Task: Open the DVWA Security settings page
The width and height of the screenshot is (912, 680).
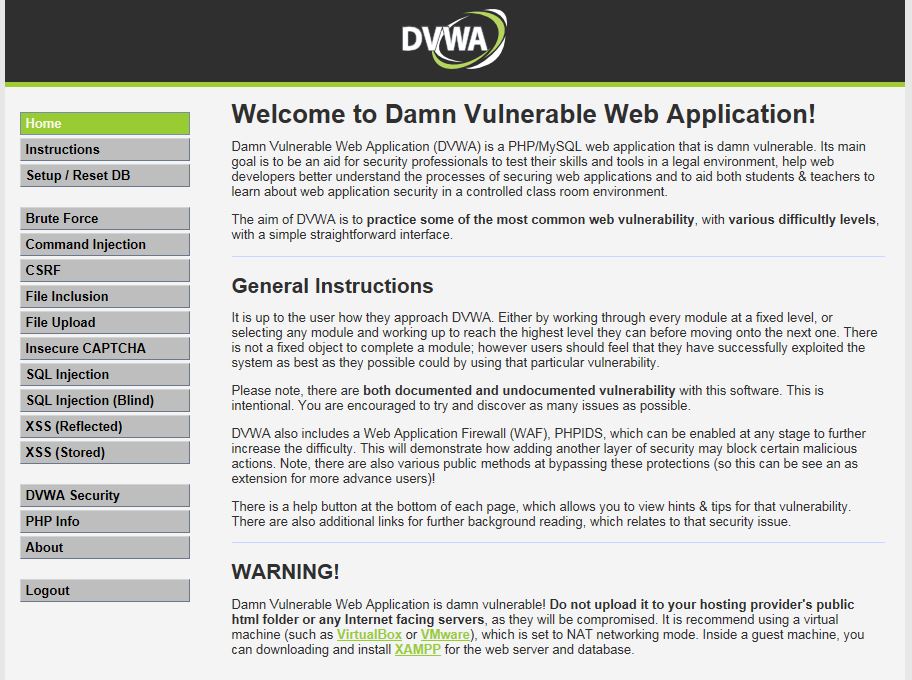Action: pos(105,495)
